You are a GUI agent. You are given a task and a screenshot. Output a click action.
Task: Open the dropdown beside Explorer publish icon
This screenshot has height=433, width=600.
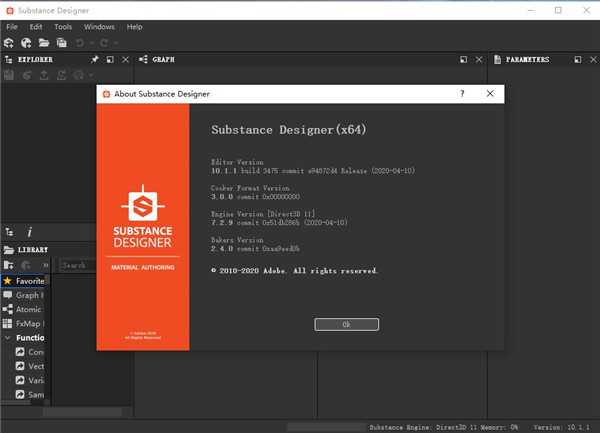point(91,75)
